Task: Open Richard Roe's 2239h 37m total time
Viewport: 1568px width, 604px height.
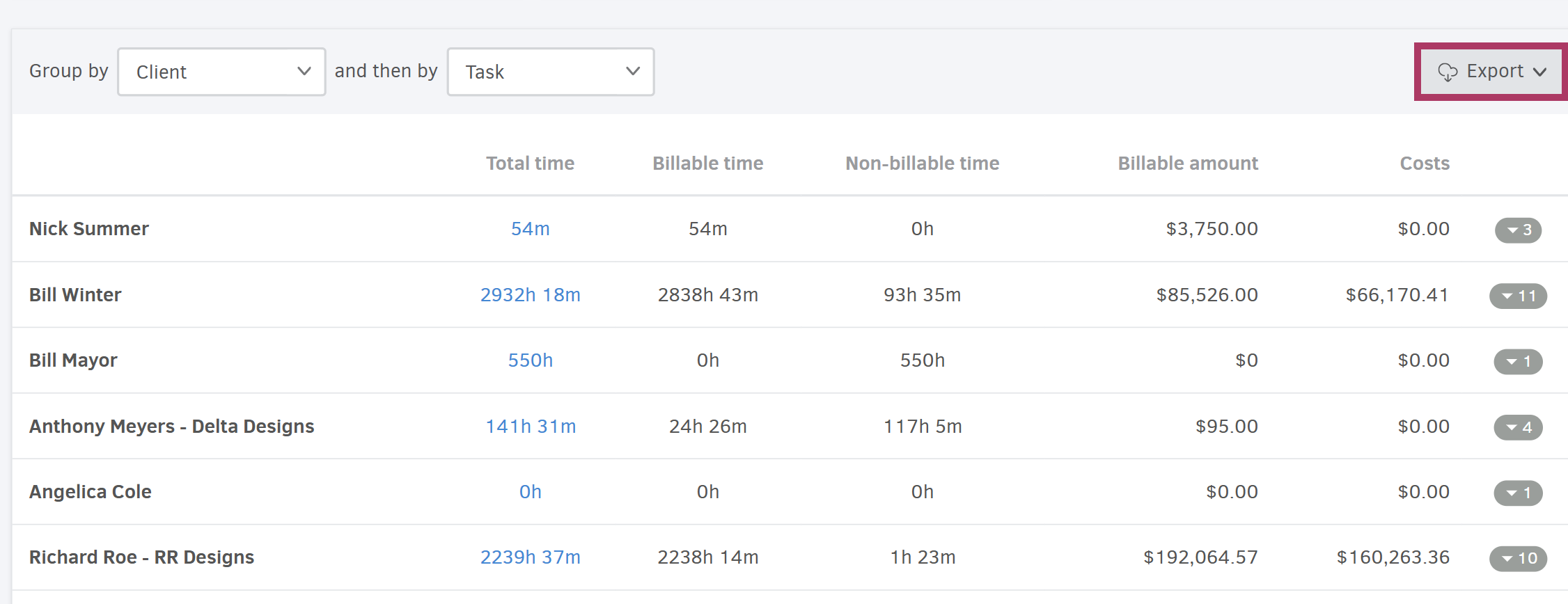Action: 530,557
